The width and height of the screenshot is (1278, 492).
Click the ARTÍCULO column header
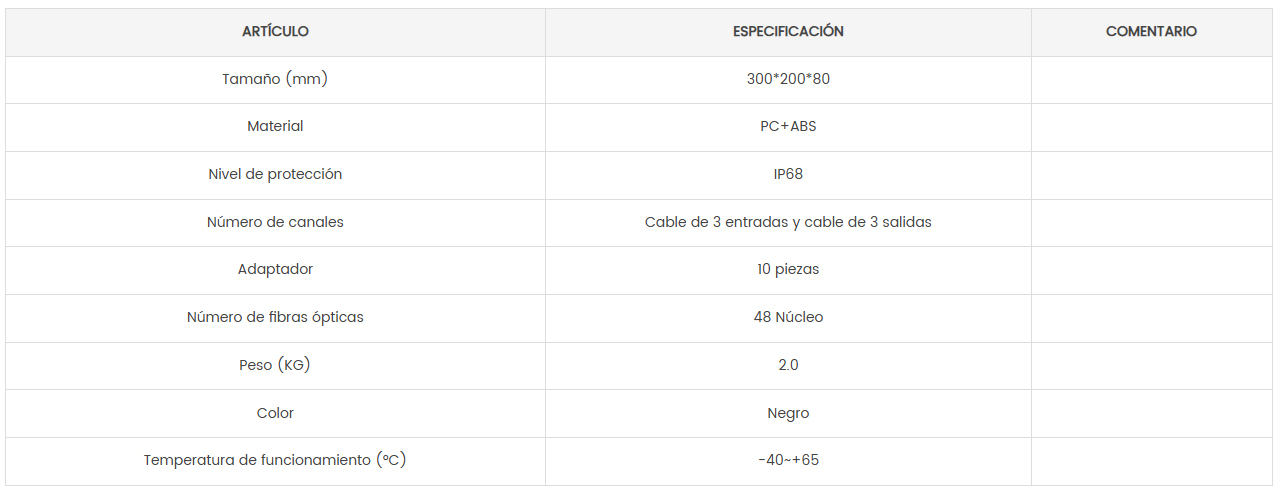275,31
